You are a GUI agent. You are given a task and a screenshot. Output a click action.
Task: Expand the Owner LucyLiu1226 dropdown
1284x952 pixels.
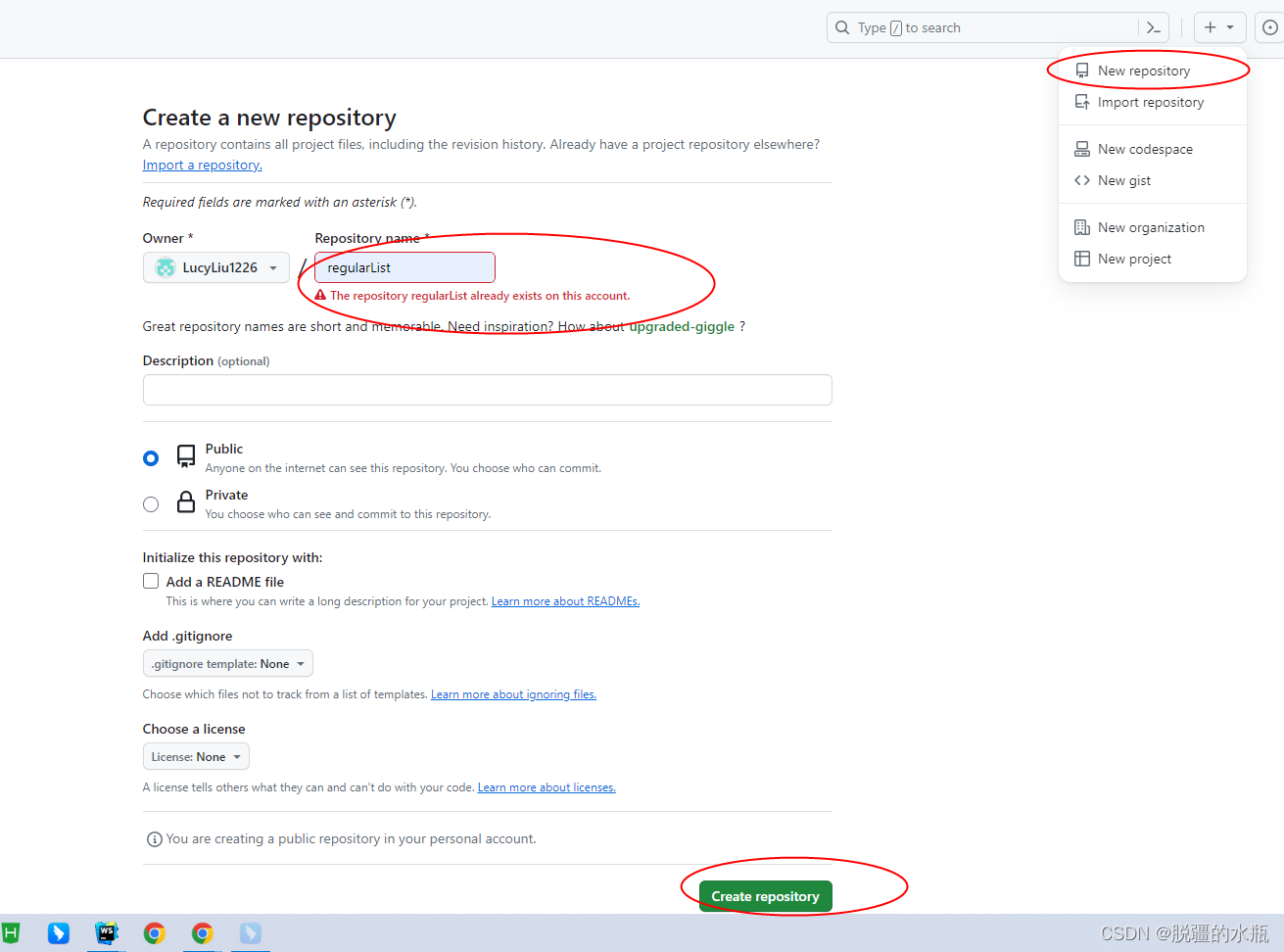pyautogui.click(x=216, y=267)
